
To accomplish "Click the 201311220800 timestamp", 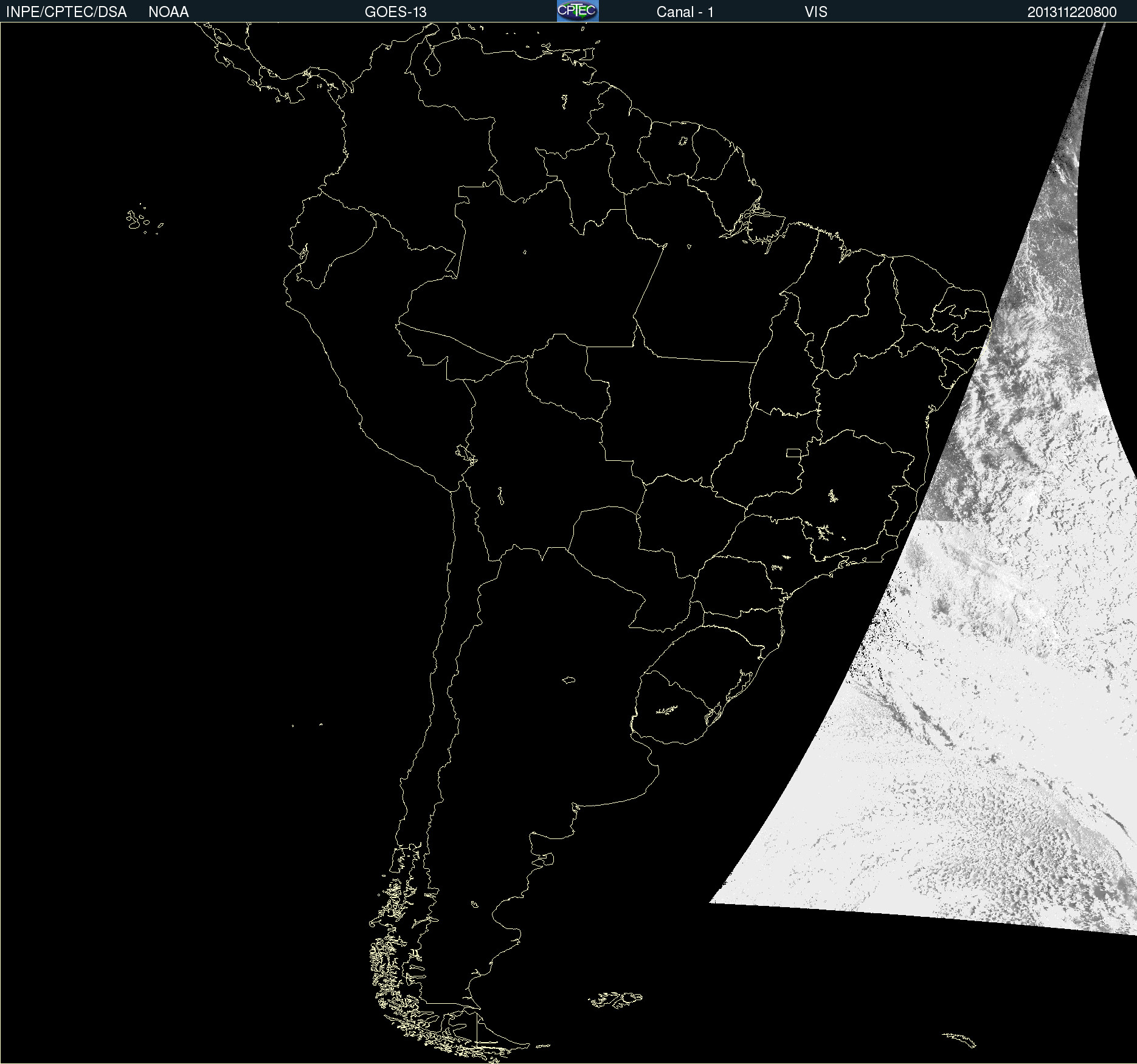I will click(1072, 12).
